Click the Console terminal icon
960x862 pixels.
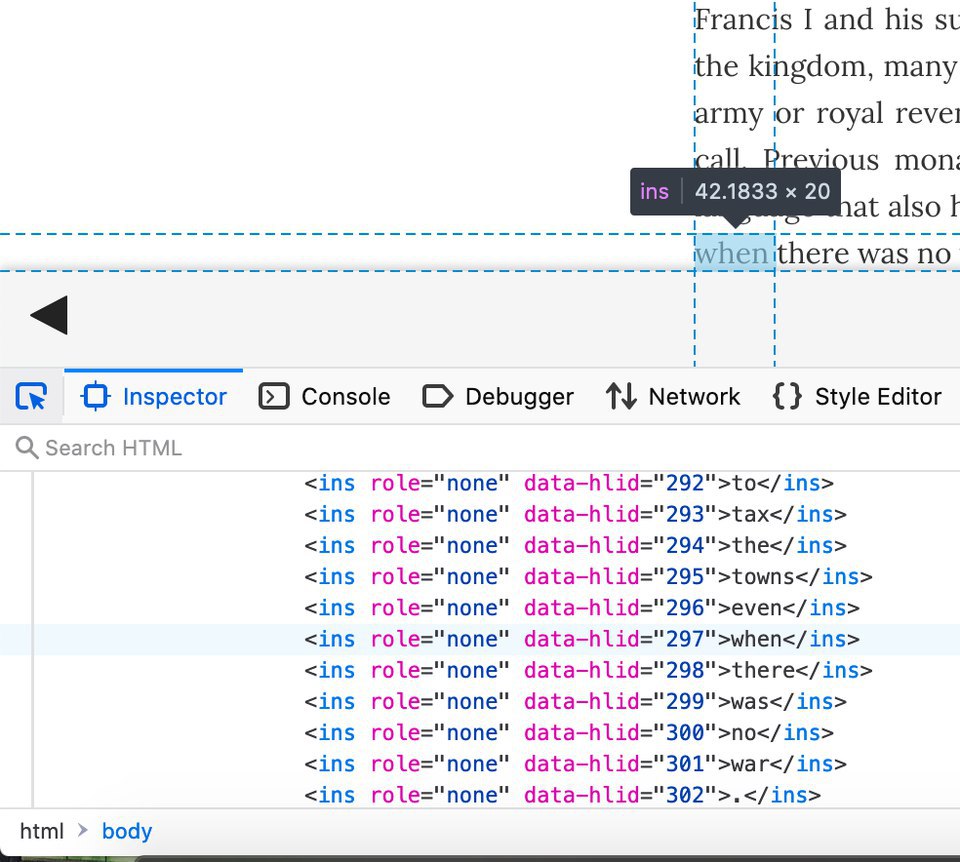tap(274, 396)
